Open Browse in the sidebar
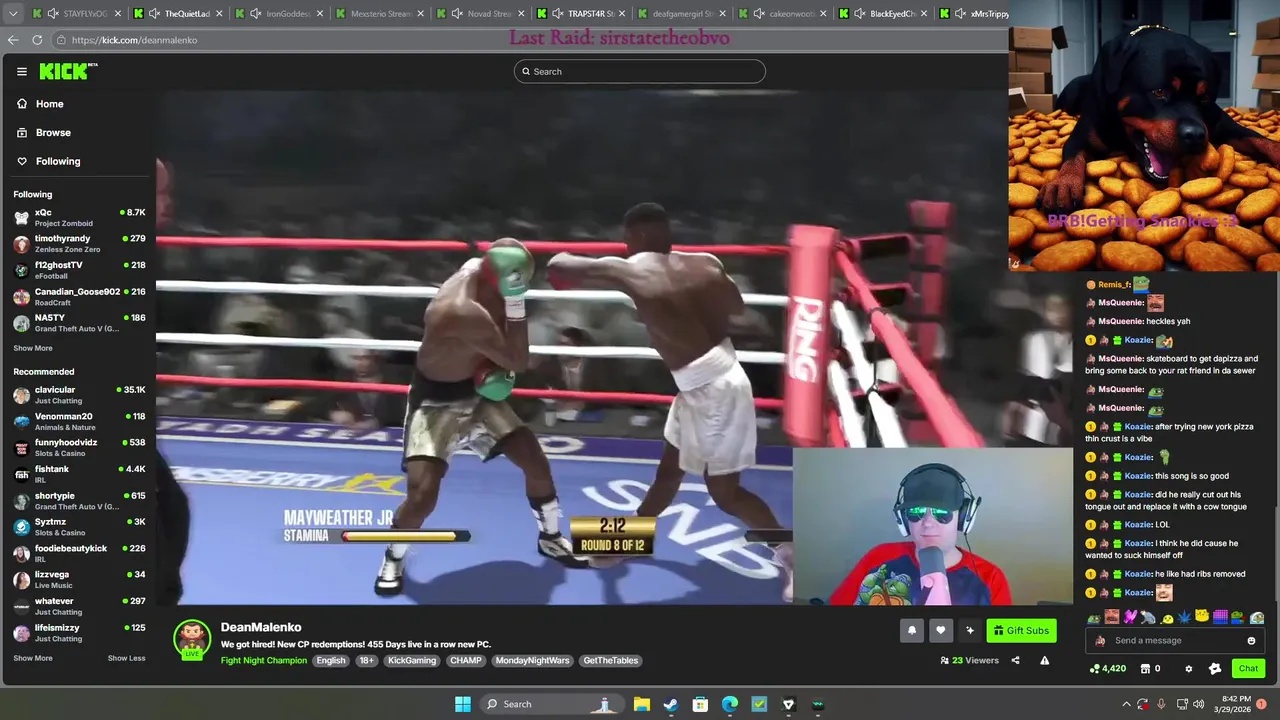1280x720 pixels. 44,132
